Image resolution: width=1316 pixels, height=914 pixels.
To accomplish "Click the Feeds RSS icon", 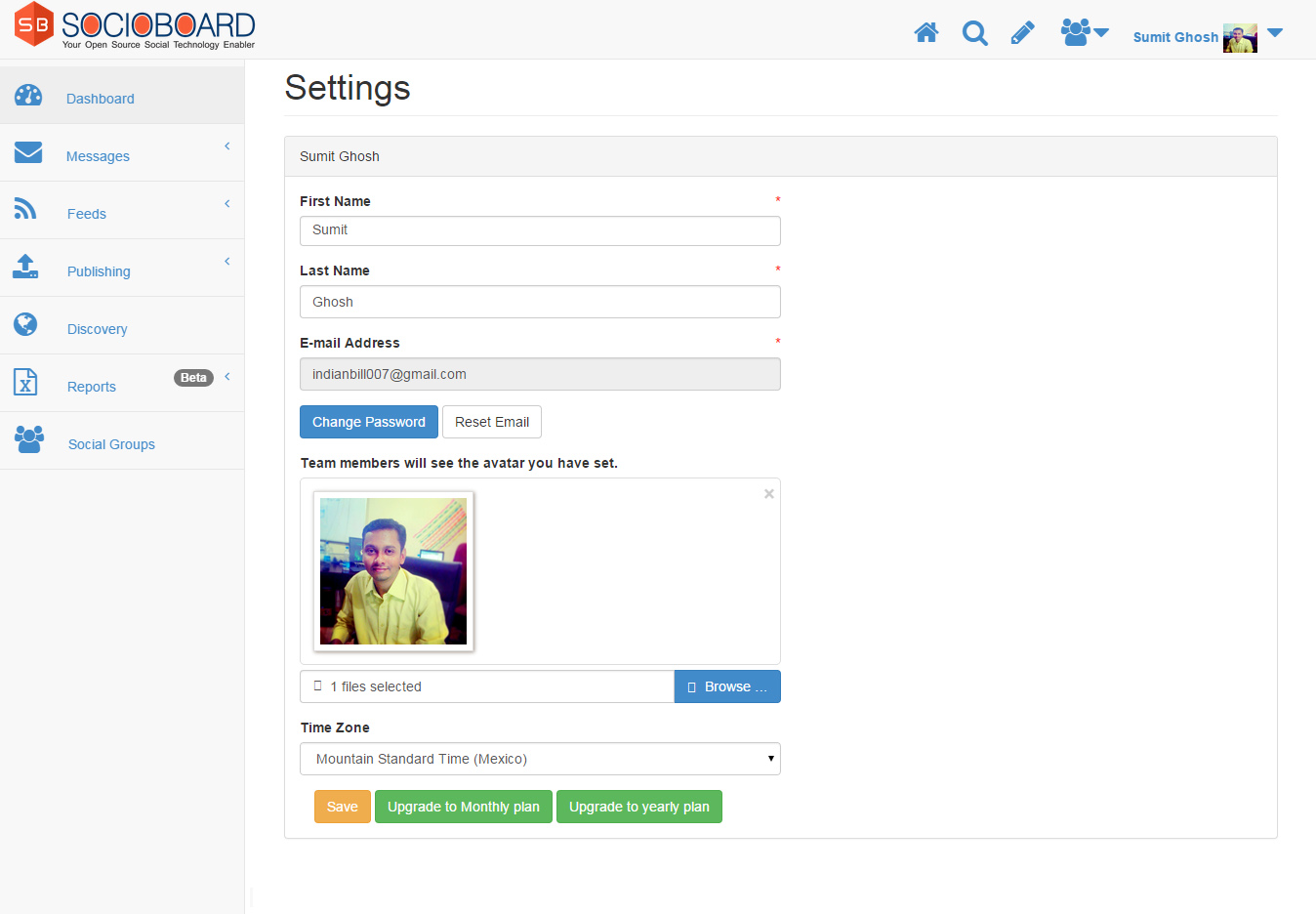I will pos(25,209).
